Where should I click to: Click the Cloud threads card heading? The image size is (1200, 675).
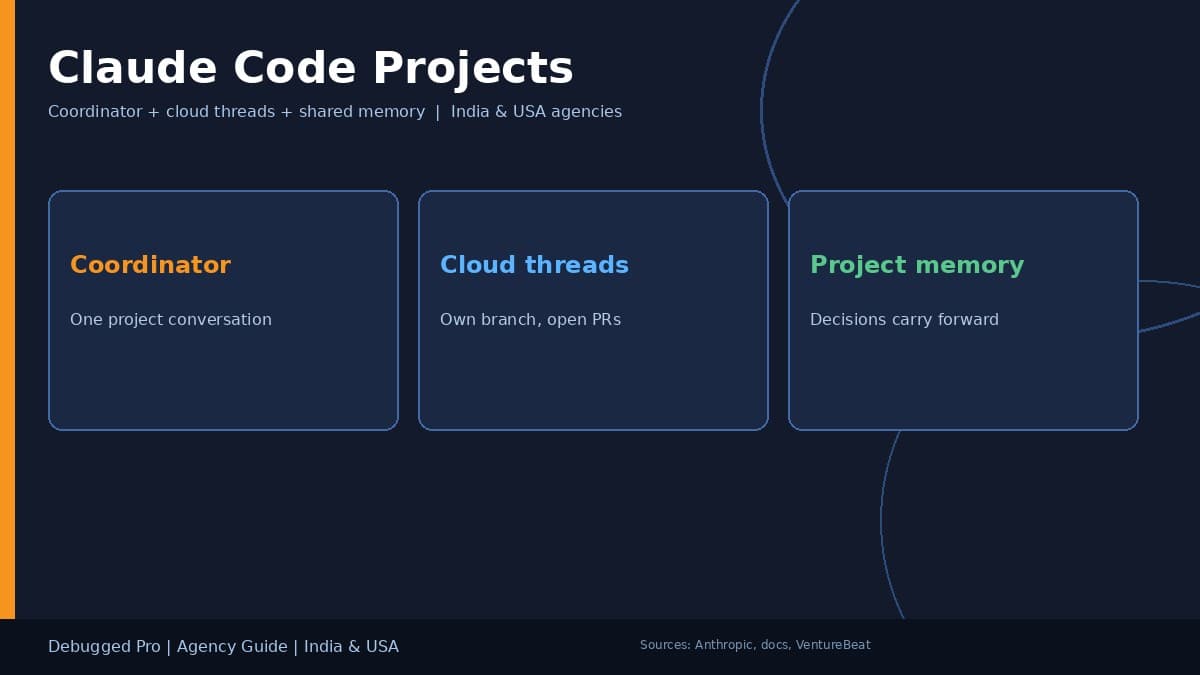534,265
